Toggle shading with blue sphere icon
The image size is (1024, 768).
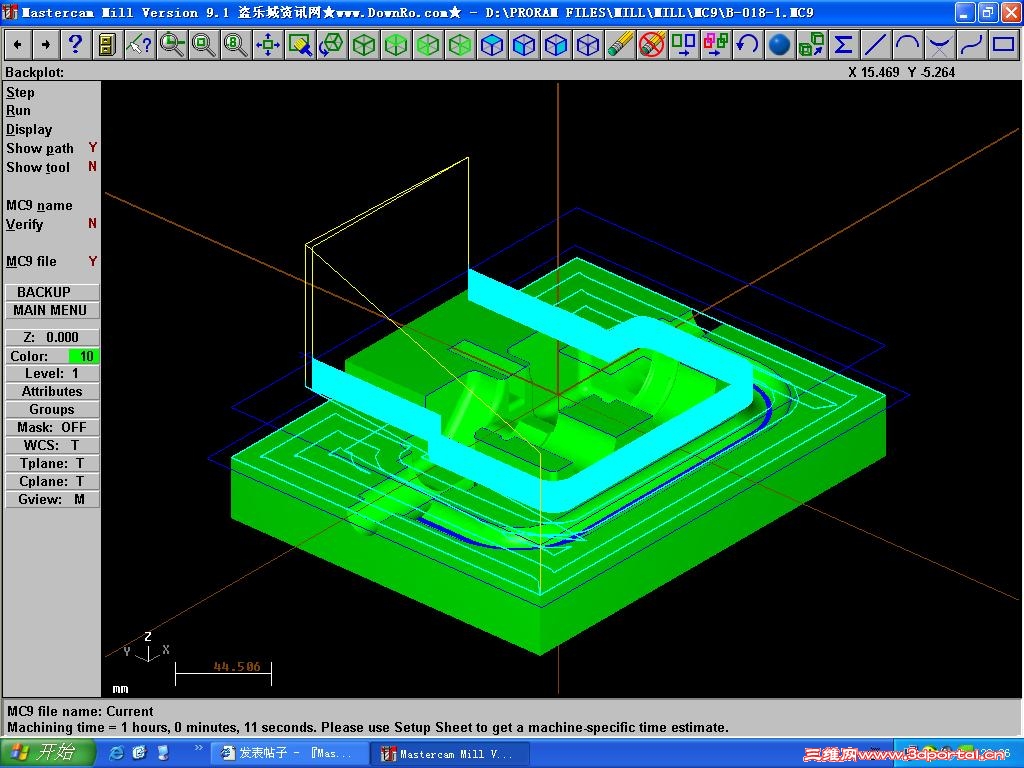(779, 44)
